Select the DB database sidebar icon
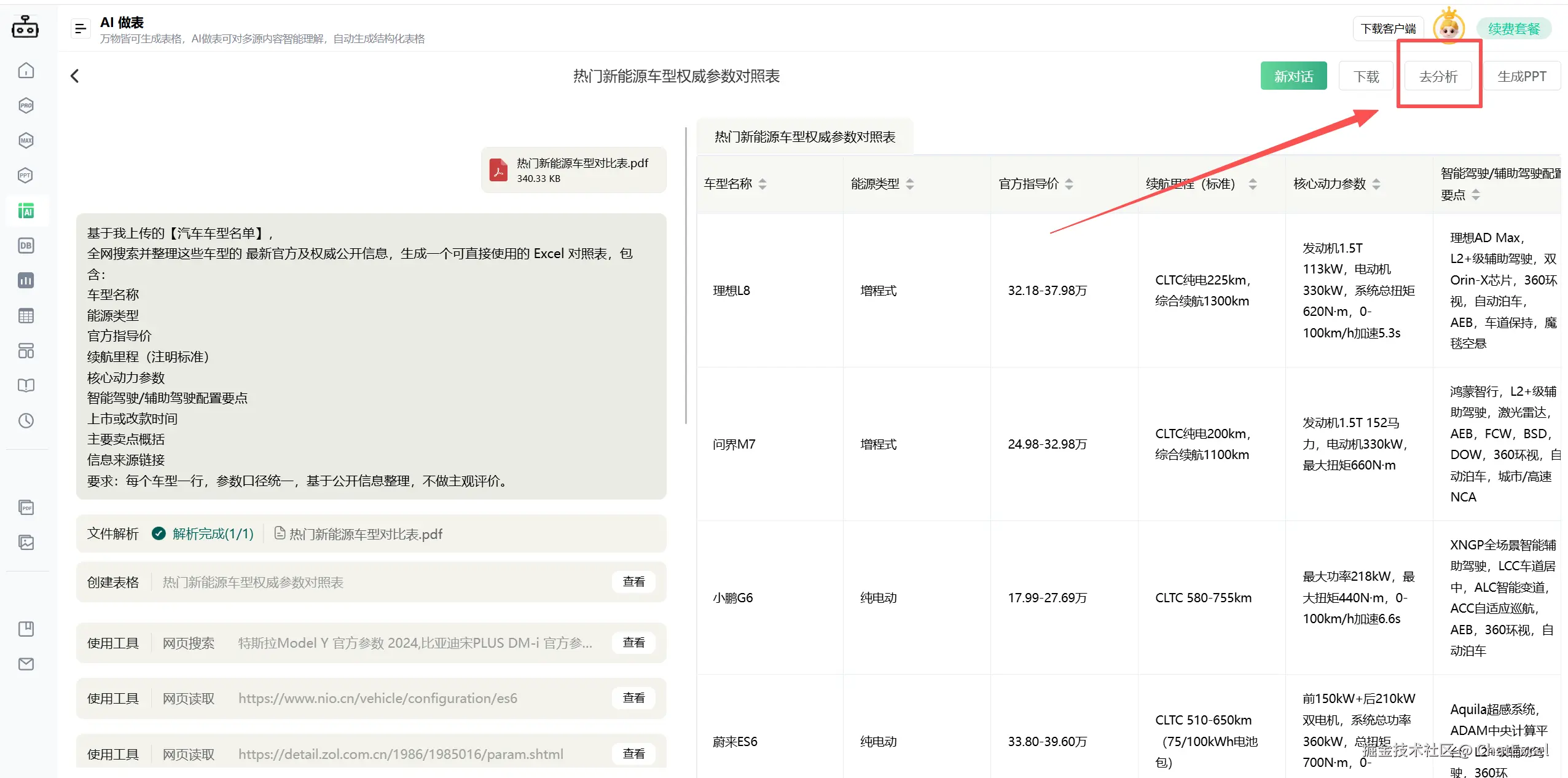This screenshot has width=1568, height=778. [26, 246]
